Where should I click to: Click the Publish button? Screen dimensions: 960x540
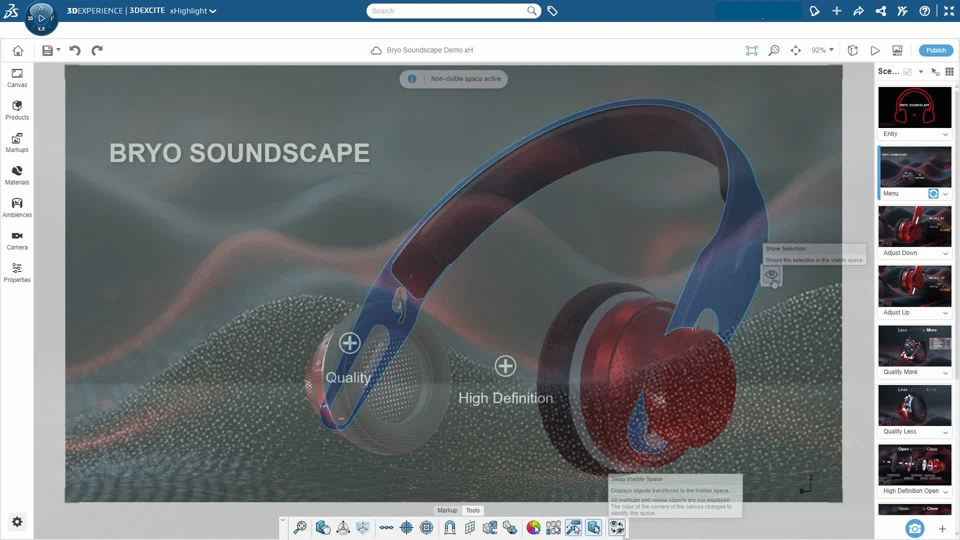(x=936, y=50)
